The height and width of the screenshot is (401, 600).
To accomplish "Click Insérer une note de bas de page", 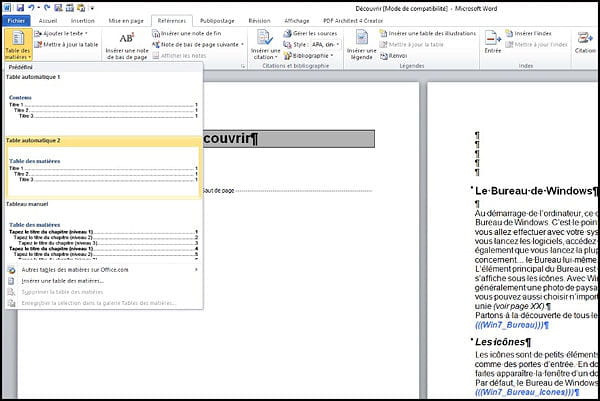I will [127, 46].
